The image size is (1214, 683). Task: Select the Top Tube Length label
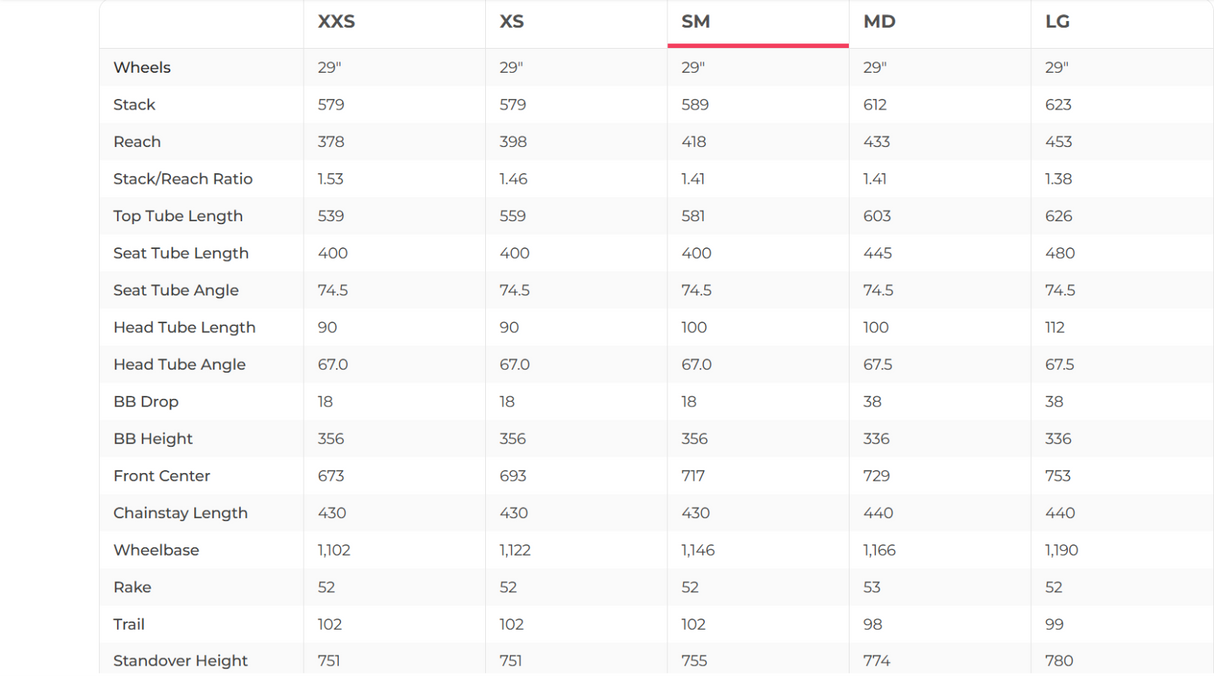tap(178, 216)
